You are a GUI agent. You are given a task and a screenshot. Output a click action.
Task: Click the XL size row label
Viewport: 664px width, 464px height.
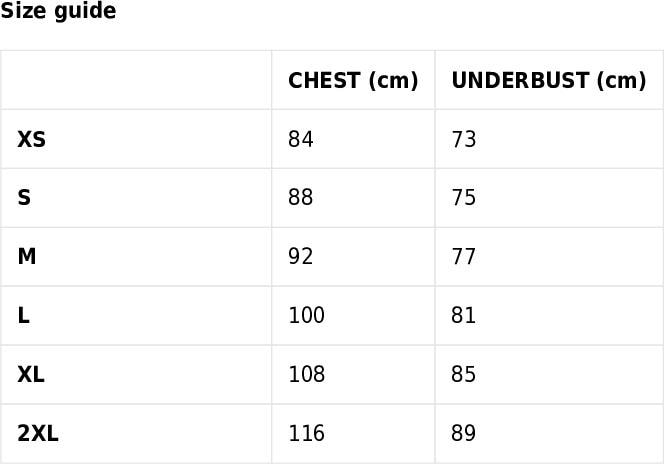(31, 374)
